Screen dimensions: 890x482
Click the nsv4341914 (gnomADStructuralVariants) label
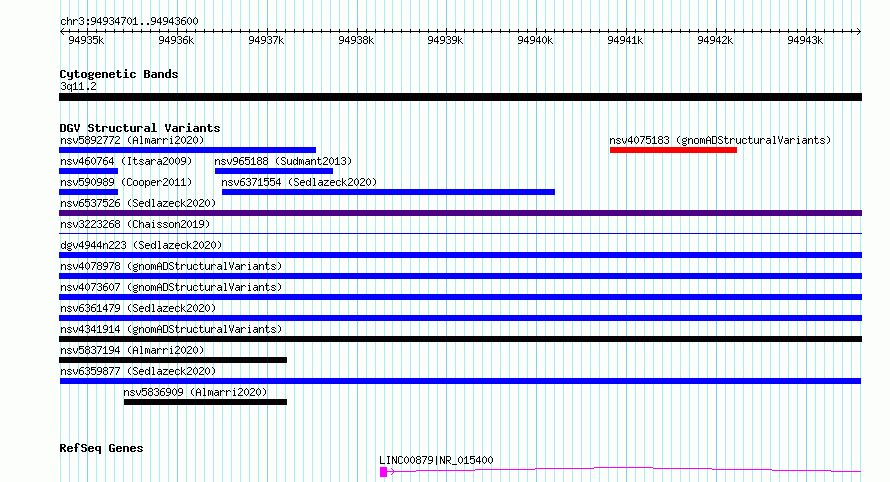click(x=171, y=329)
